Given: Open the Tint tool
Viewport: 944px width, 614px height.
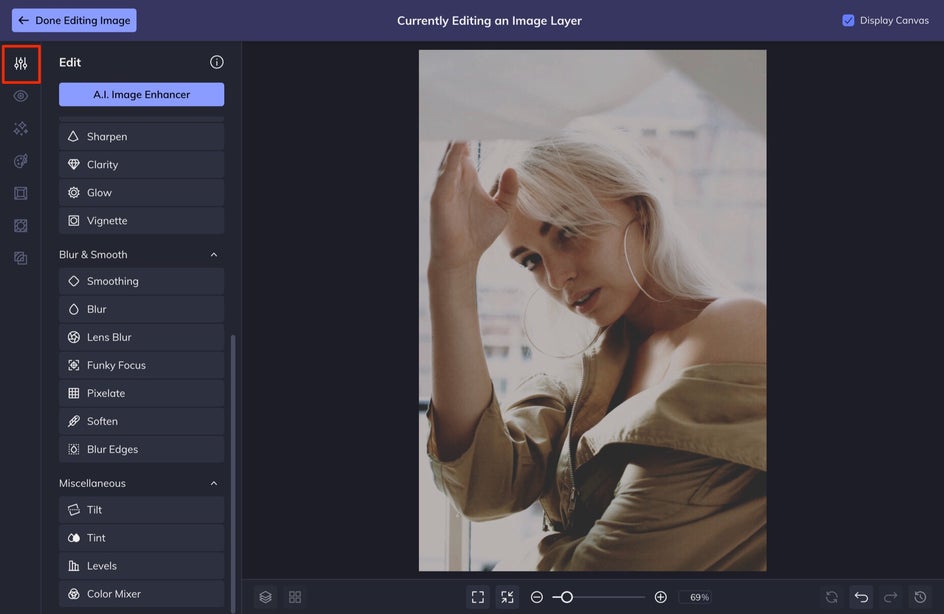Looking at the screenshot, I should pyautogui.click(x=141, y=538).
